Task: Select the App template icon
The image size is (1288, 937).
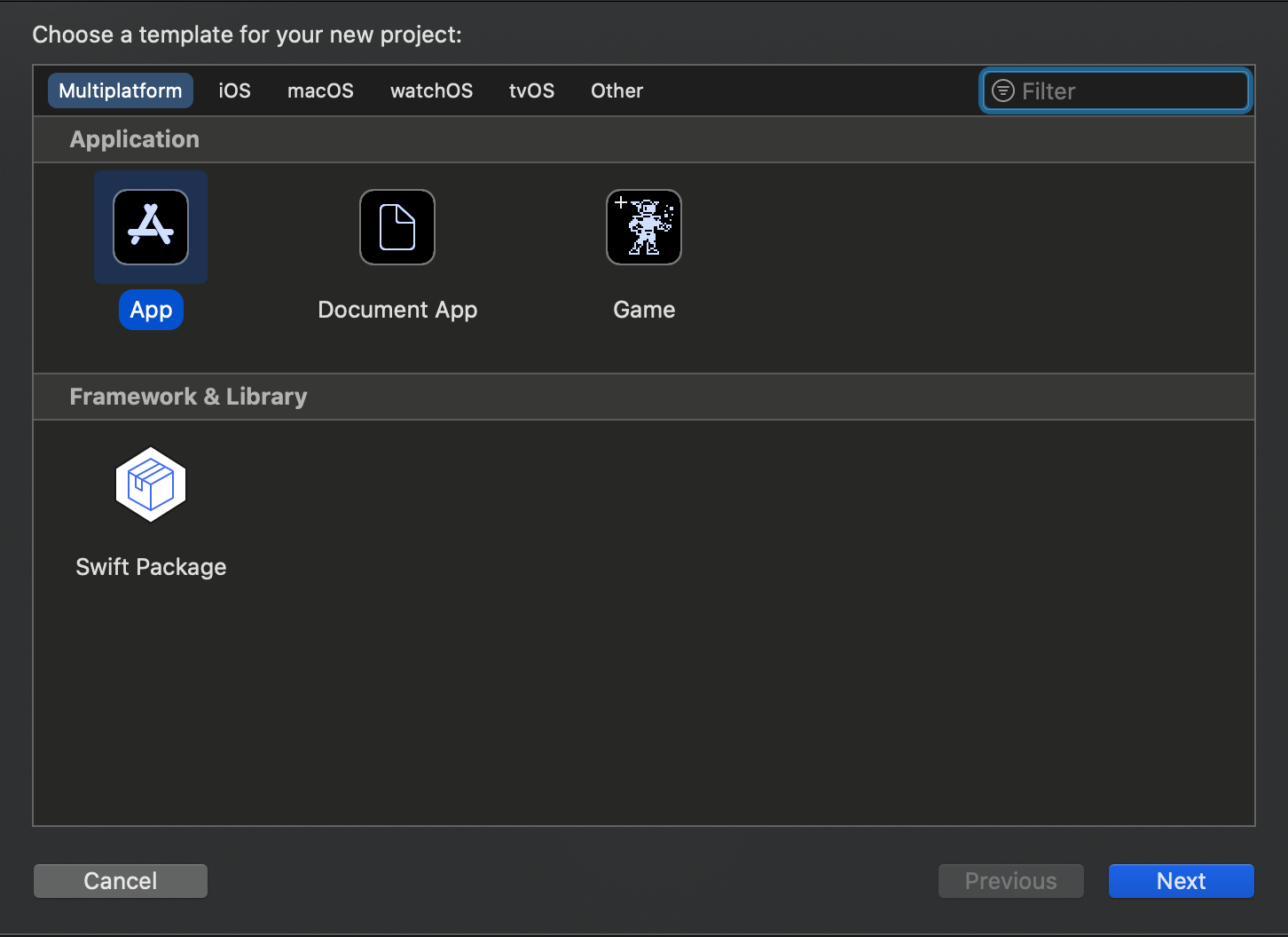Action: point(151,227)
